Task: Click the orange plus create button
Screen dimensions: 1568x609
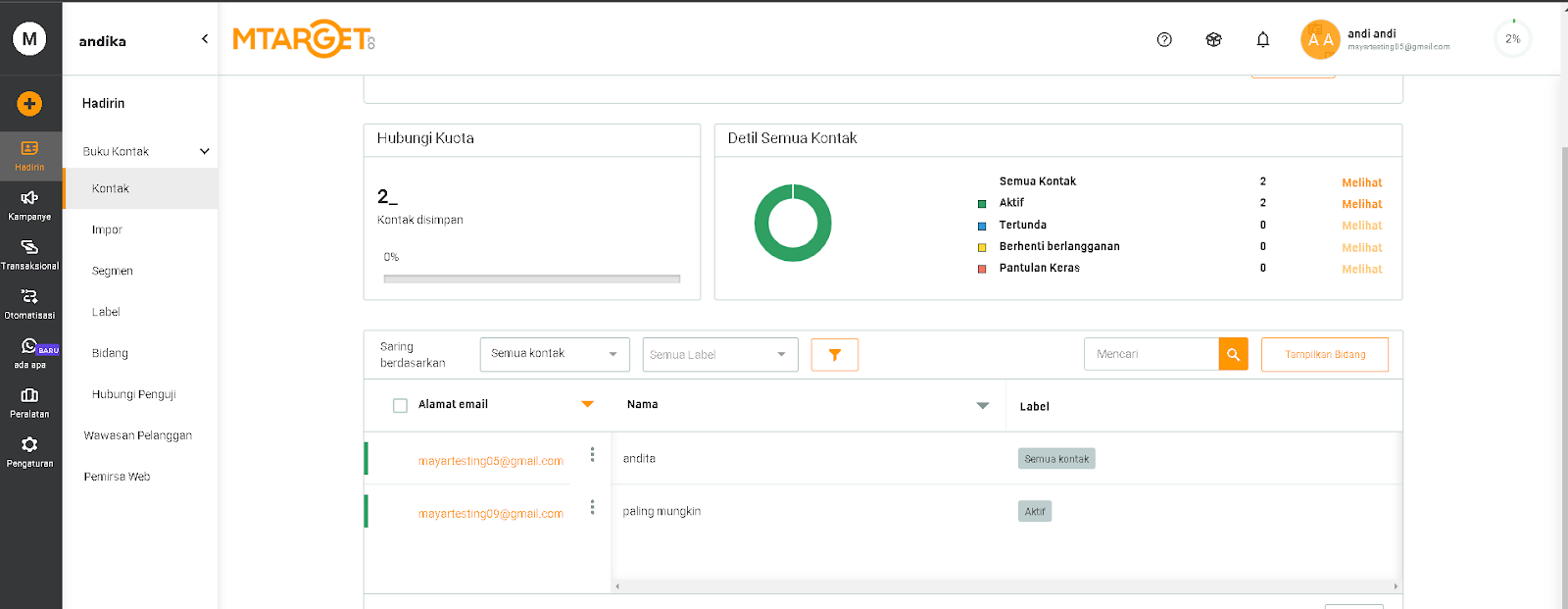Action: (29, 103)
